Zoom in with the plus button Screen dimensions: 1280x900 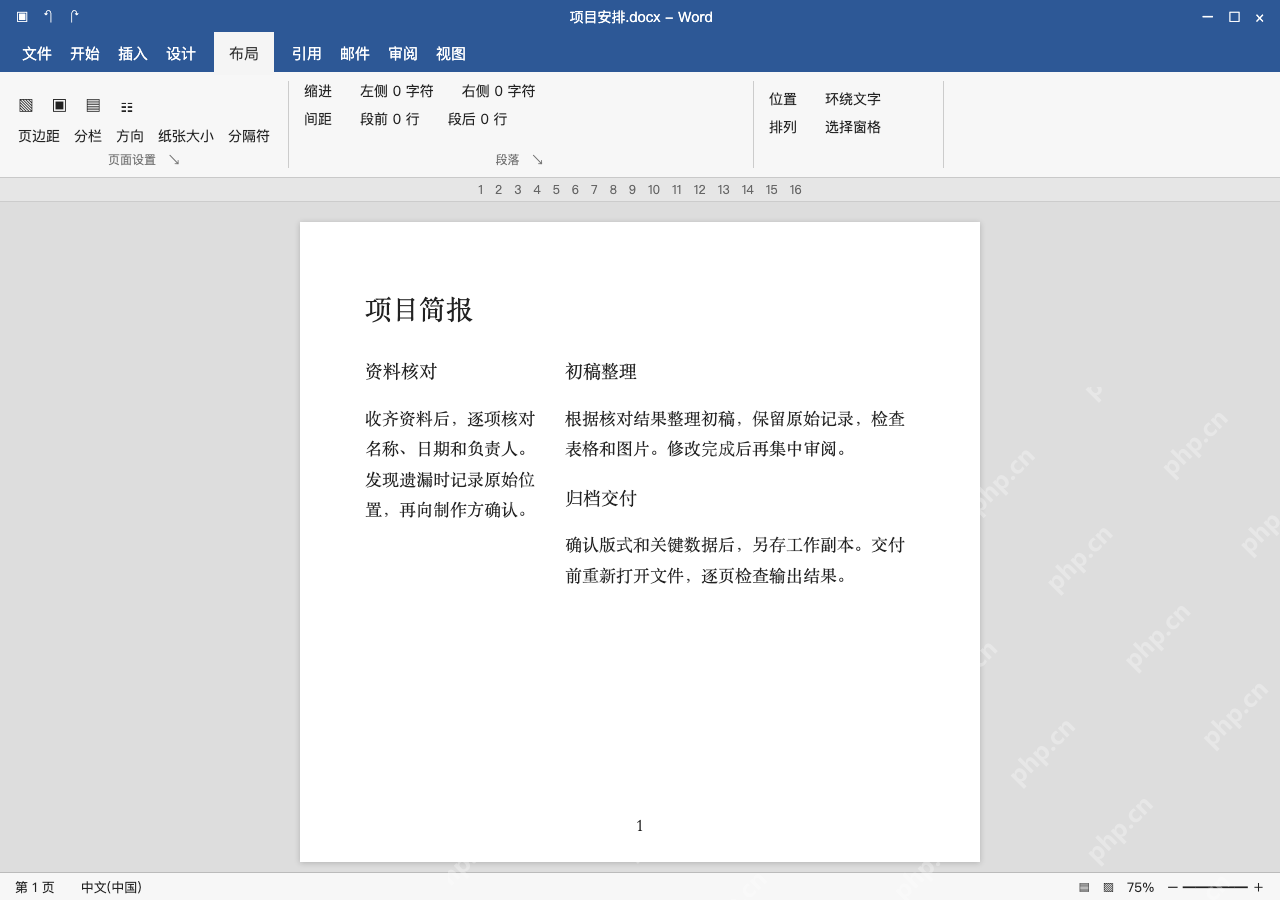click(1258, 887)
